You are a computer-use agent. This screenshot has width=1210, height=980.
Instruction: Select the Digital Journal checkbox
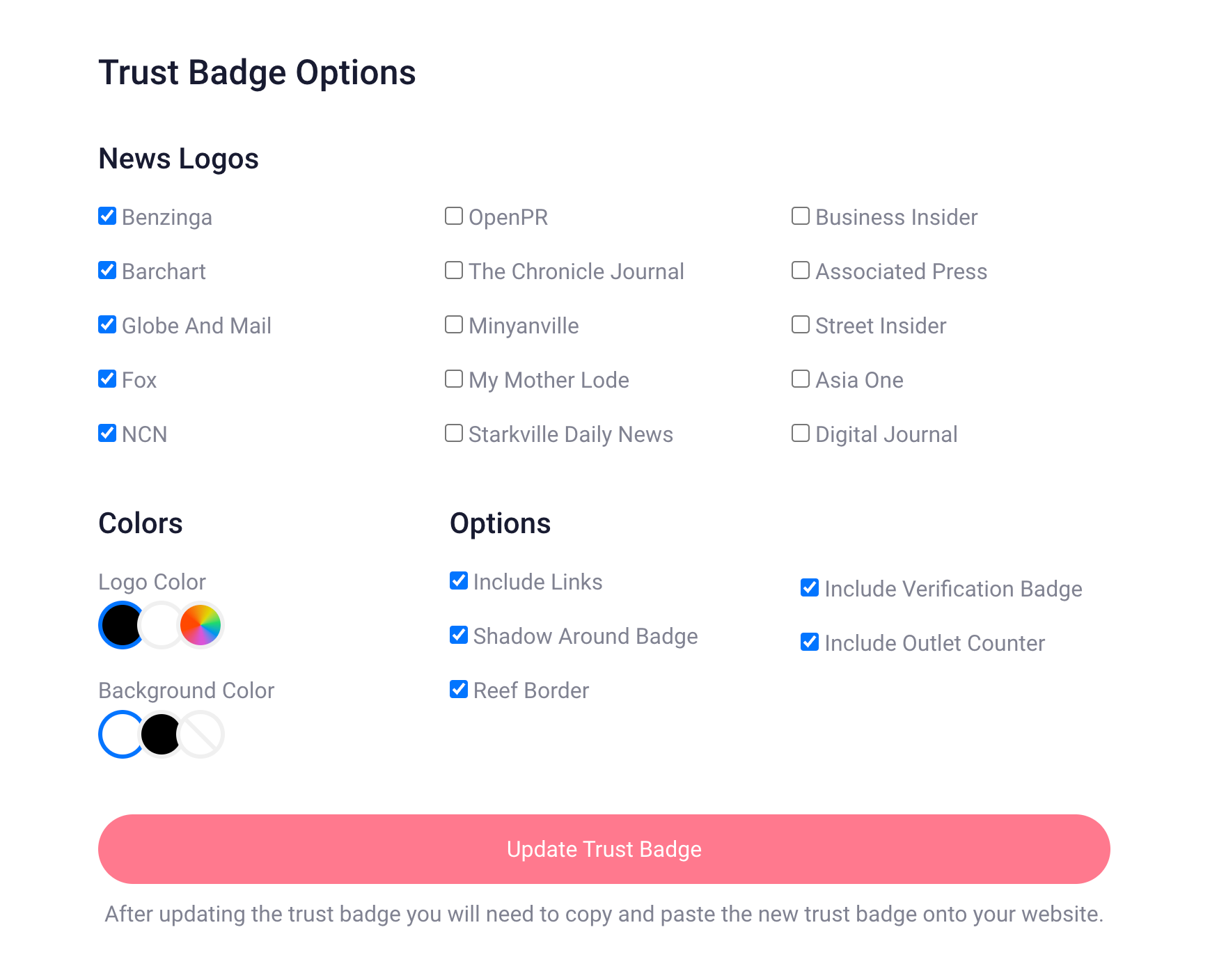coord(800,433)
